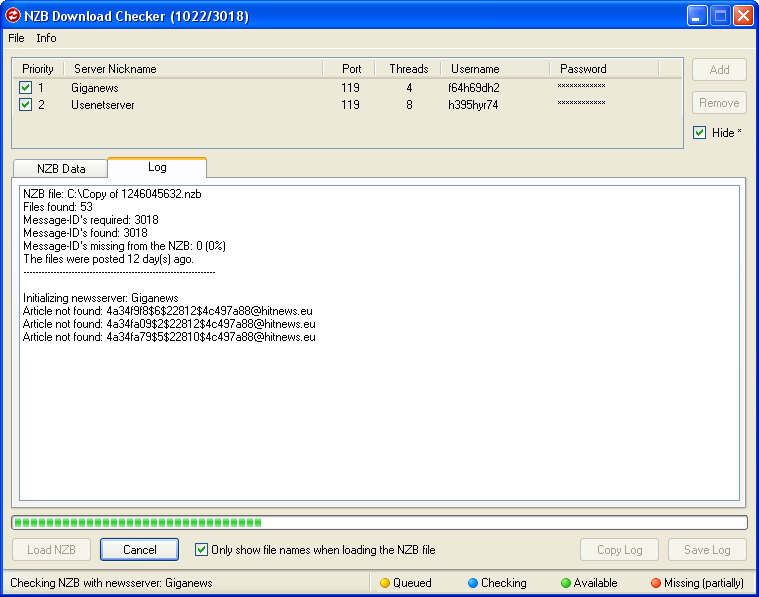Close the NZB Download Checker window
Viewport: 759px width, 597px height.
click(x=743, y=16)
